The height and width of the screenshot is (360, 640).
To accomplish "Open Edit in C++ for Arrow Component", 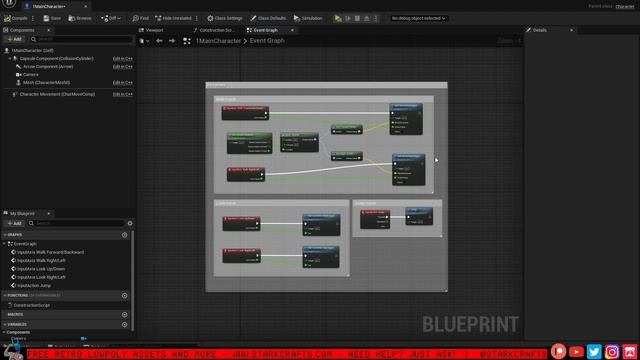I will [x=122, y=67].
